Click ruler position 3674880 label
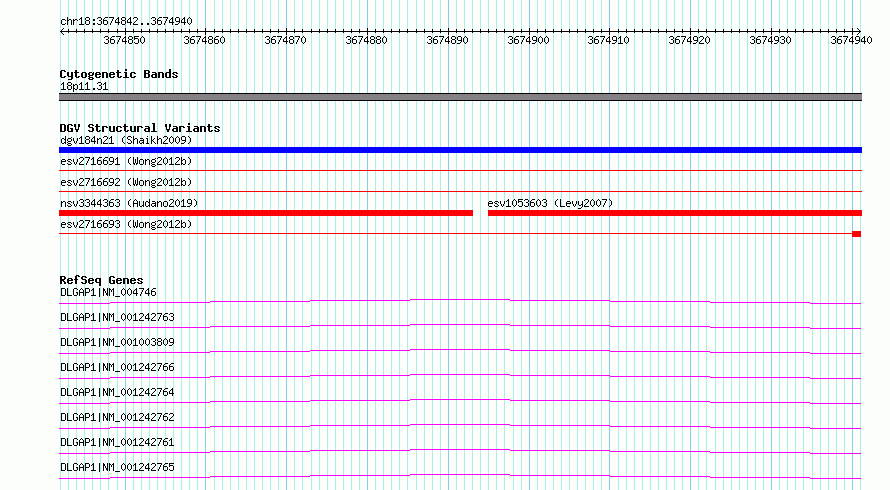Viewport: 890px width, 490px height. point(367,40)
